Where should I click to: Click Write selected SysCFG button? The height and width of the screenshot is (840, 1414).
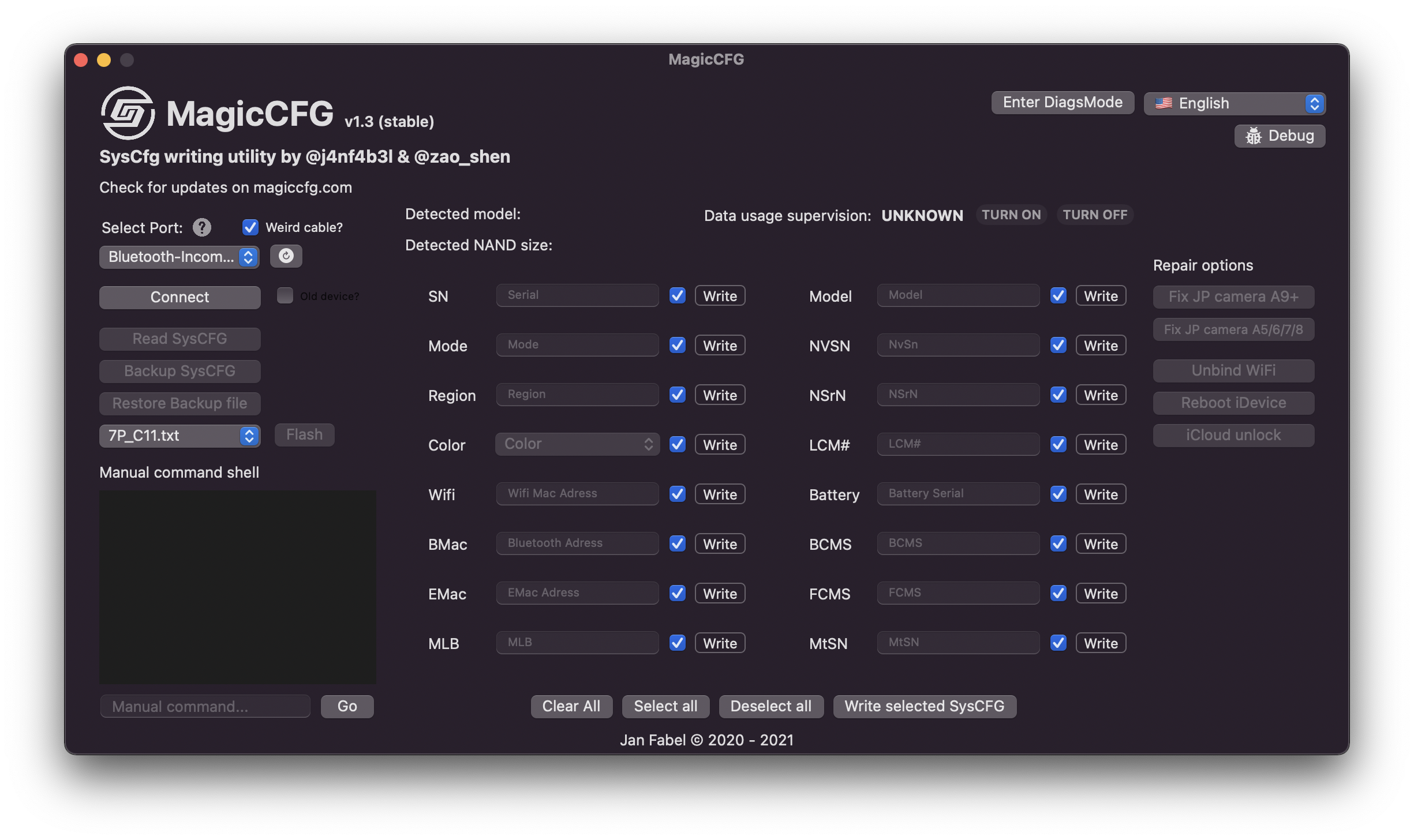coord(924,706)
